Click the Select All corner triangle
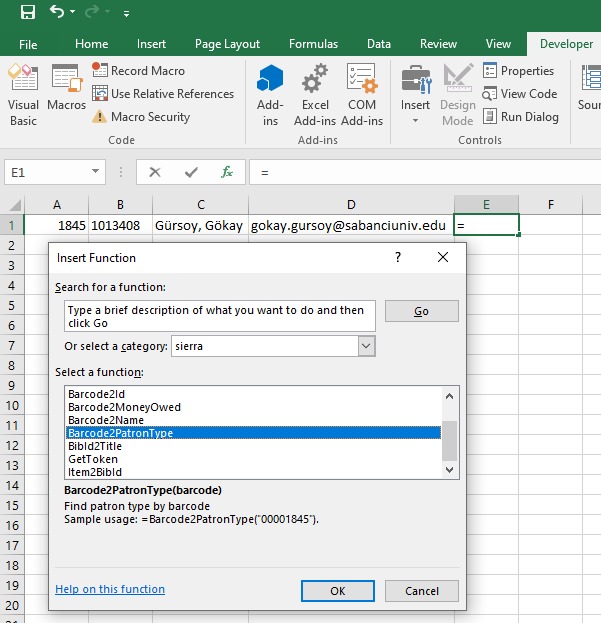Image resolution: width=601 pixels, height=623 pixels. pyautogui.click(x=15, y=205)
